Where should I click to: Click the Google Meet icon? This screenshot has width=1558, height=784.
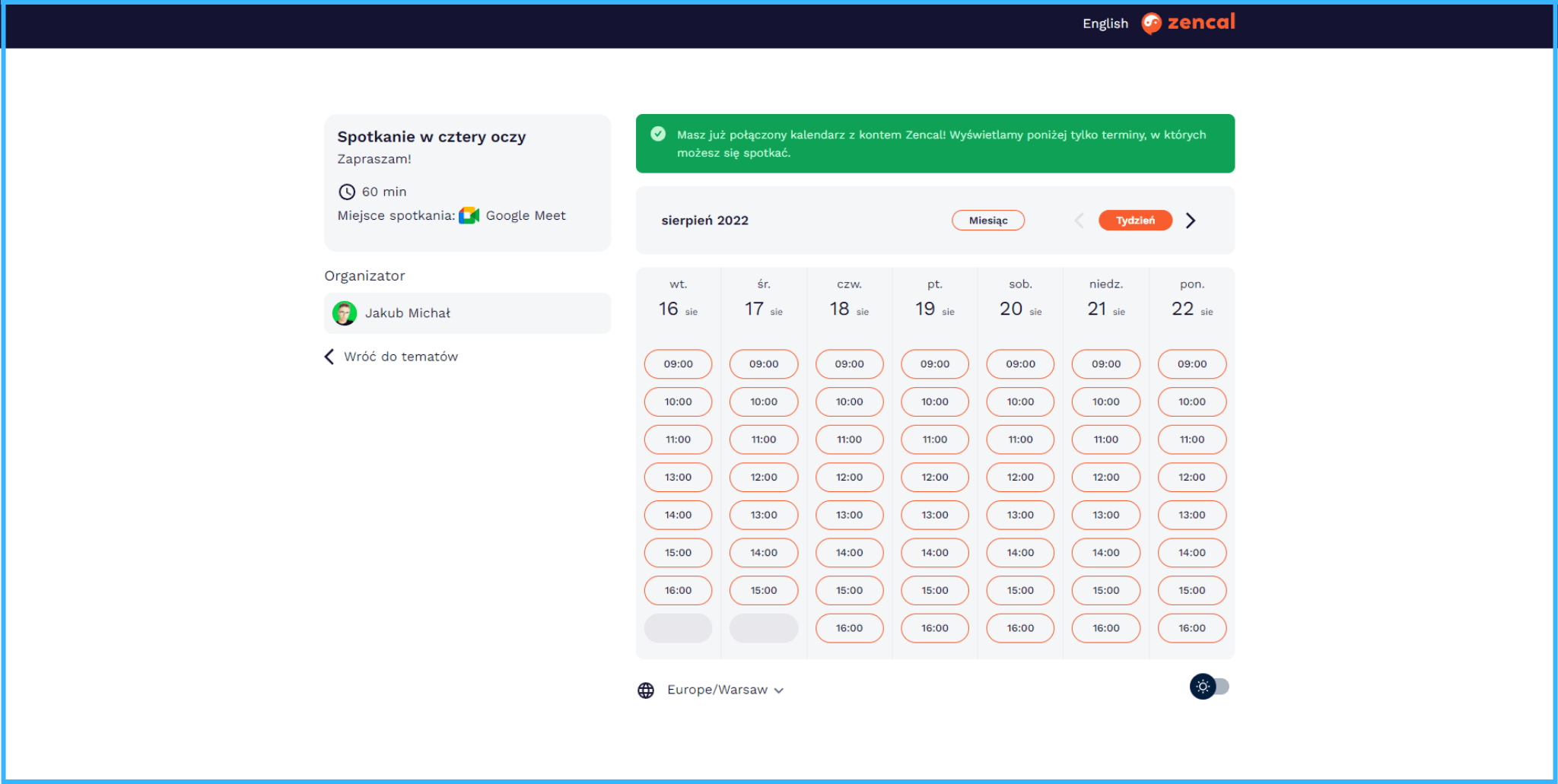469,216
